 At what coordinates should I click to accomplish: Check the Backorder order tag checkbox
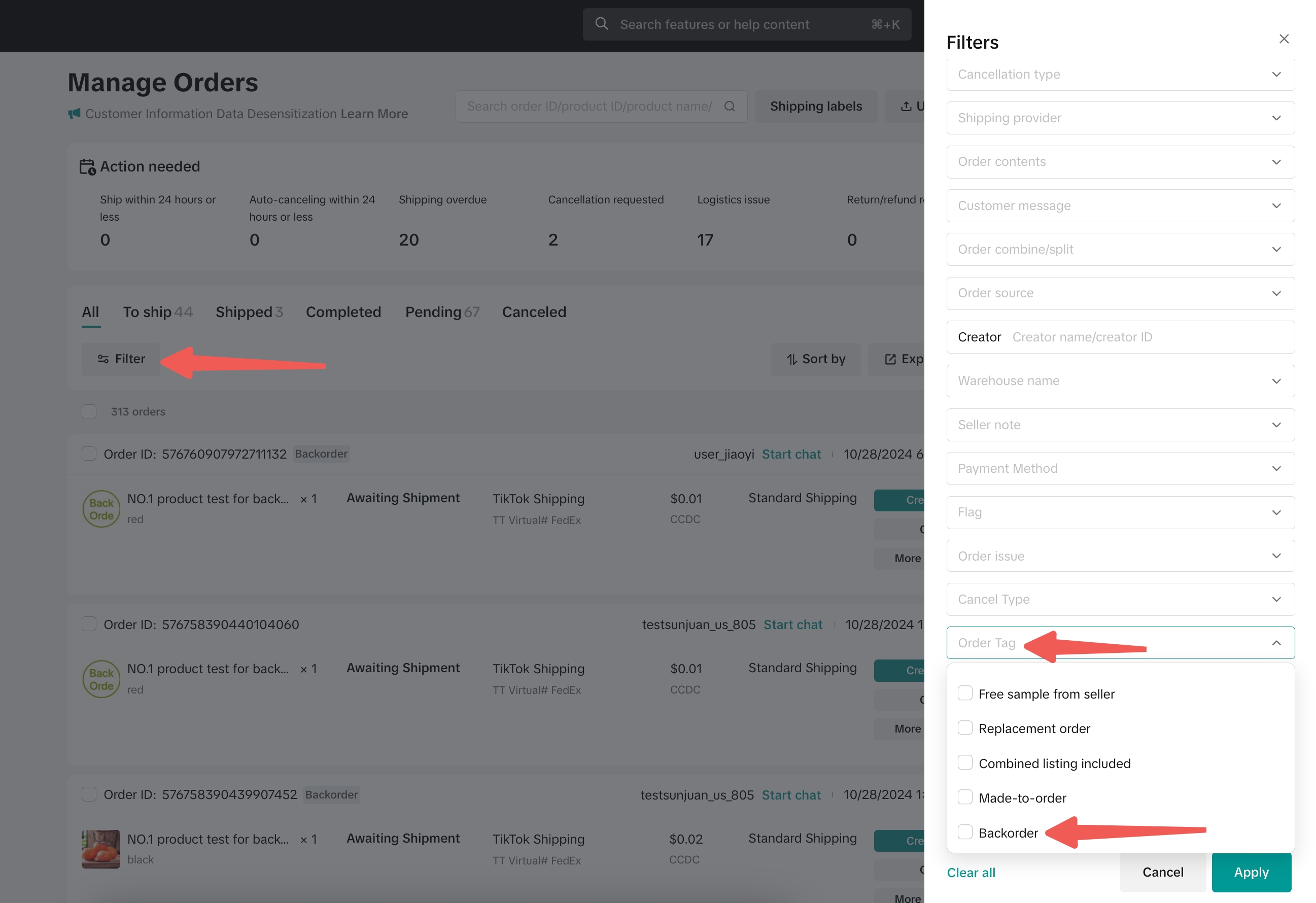(x=965, y=832)
